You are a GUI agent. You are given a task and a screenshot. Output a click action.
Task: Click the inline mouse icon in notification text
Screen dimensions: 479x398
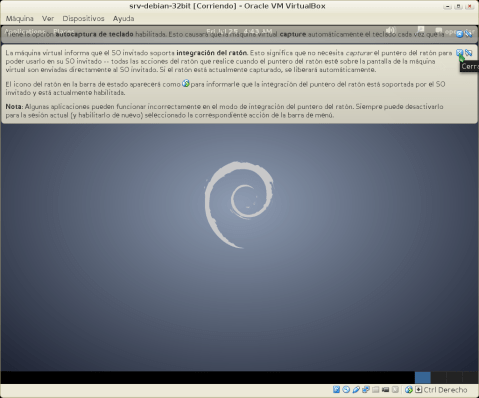click(x=186, y=84)
